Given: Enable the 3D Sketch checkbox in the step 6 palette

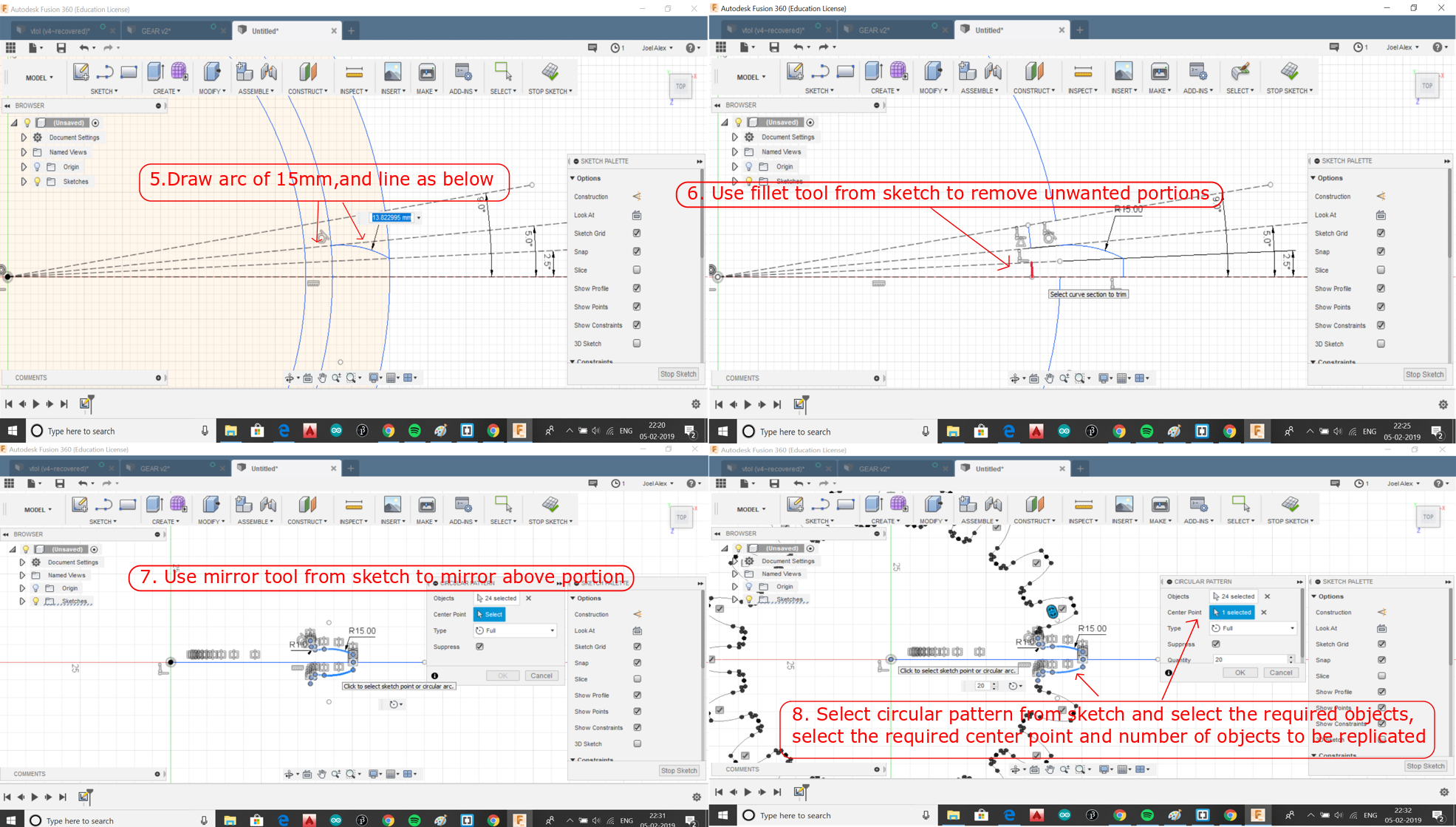Looking at the screenshot, I should (1381, 344).
